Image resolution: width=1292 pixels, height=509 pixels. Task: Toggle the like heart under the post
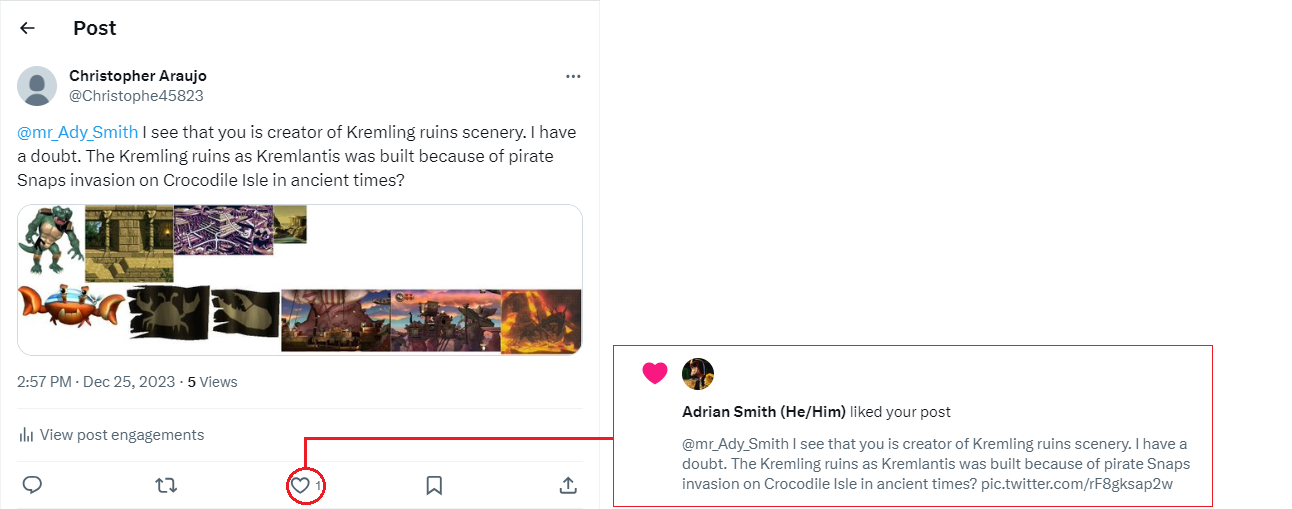click(300, 485)
